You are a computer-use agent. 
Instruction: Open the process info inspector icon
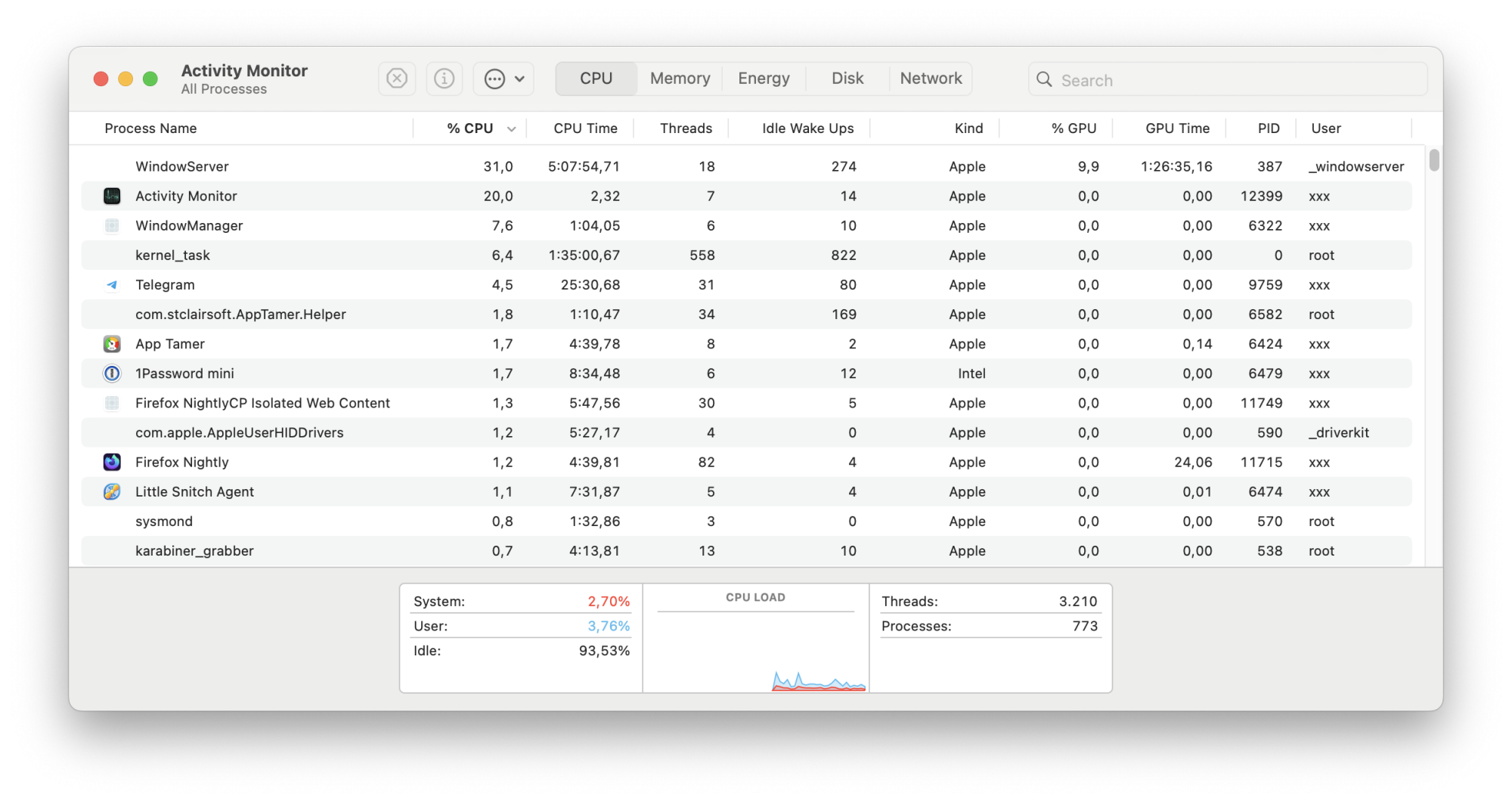(x=445, y=79)
